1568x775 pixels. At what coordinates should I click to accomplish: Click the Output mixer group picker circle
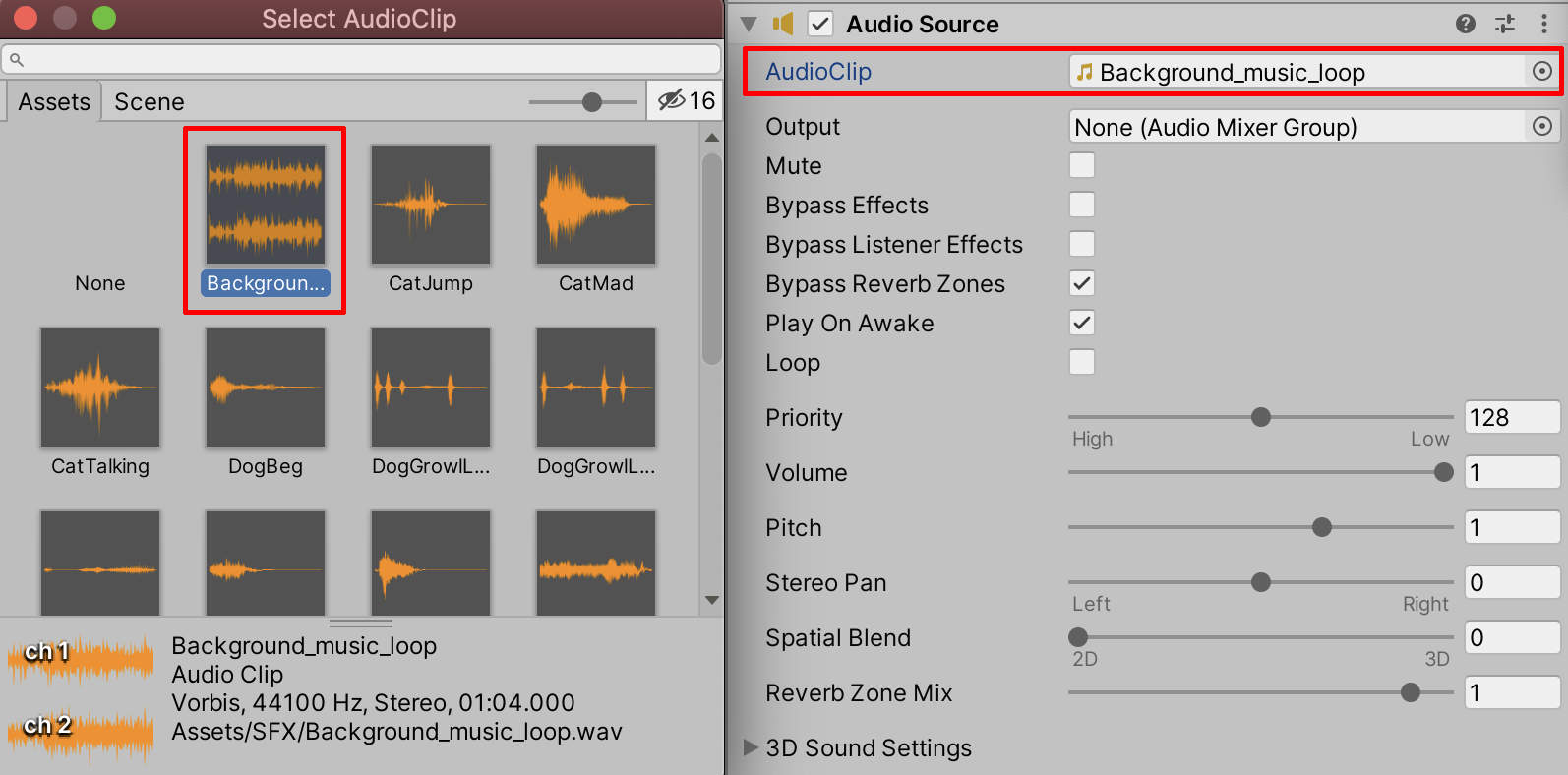pyautogui.click(x=1542, y=126)
